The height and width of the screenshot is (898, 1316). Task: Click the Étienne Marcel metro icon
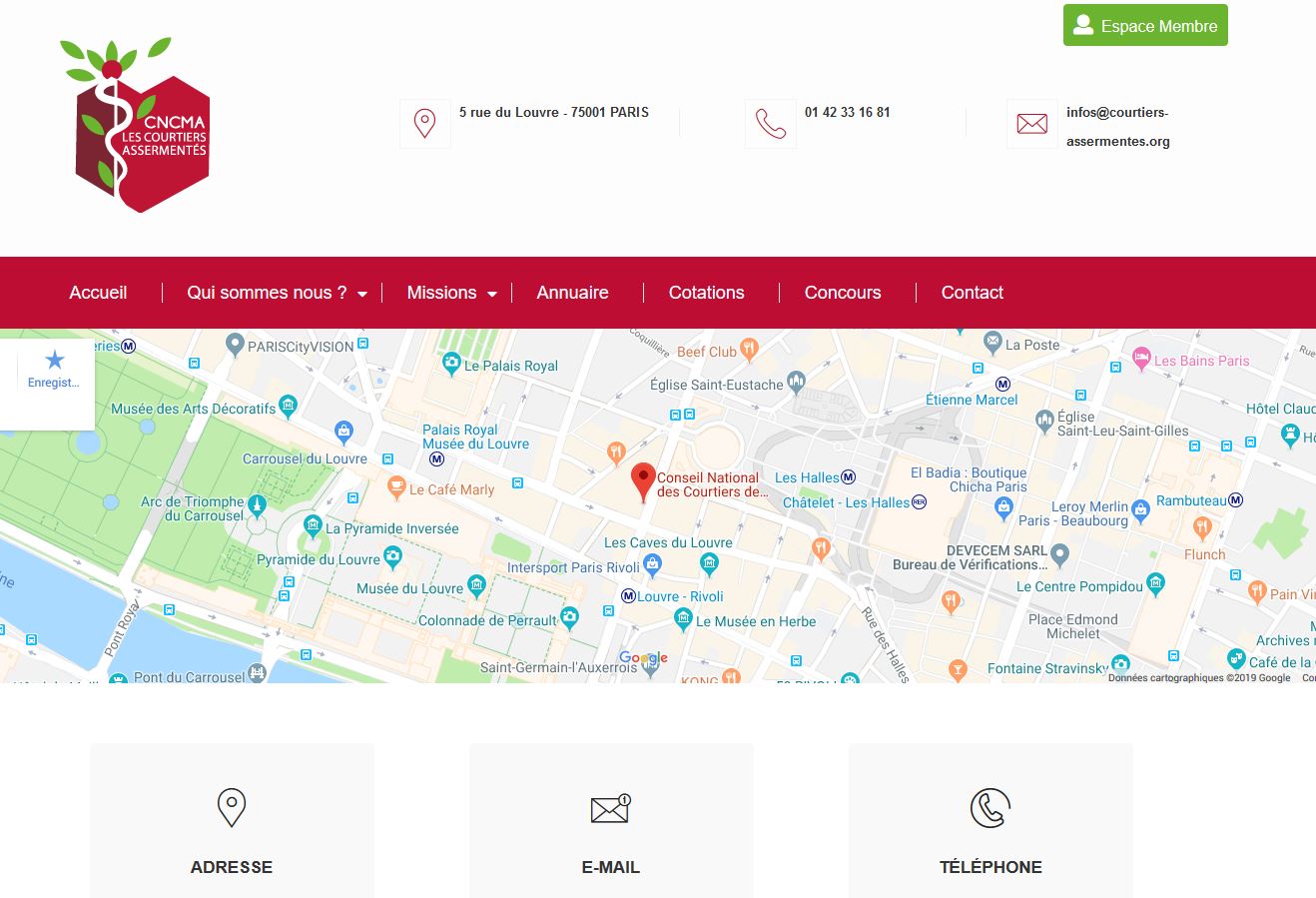tap(1003, 384)
